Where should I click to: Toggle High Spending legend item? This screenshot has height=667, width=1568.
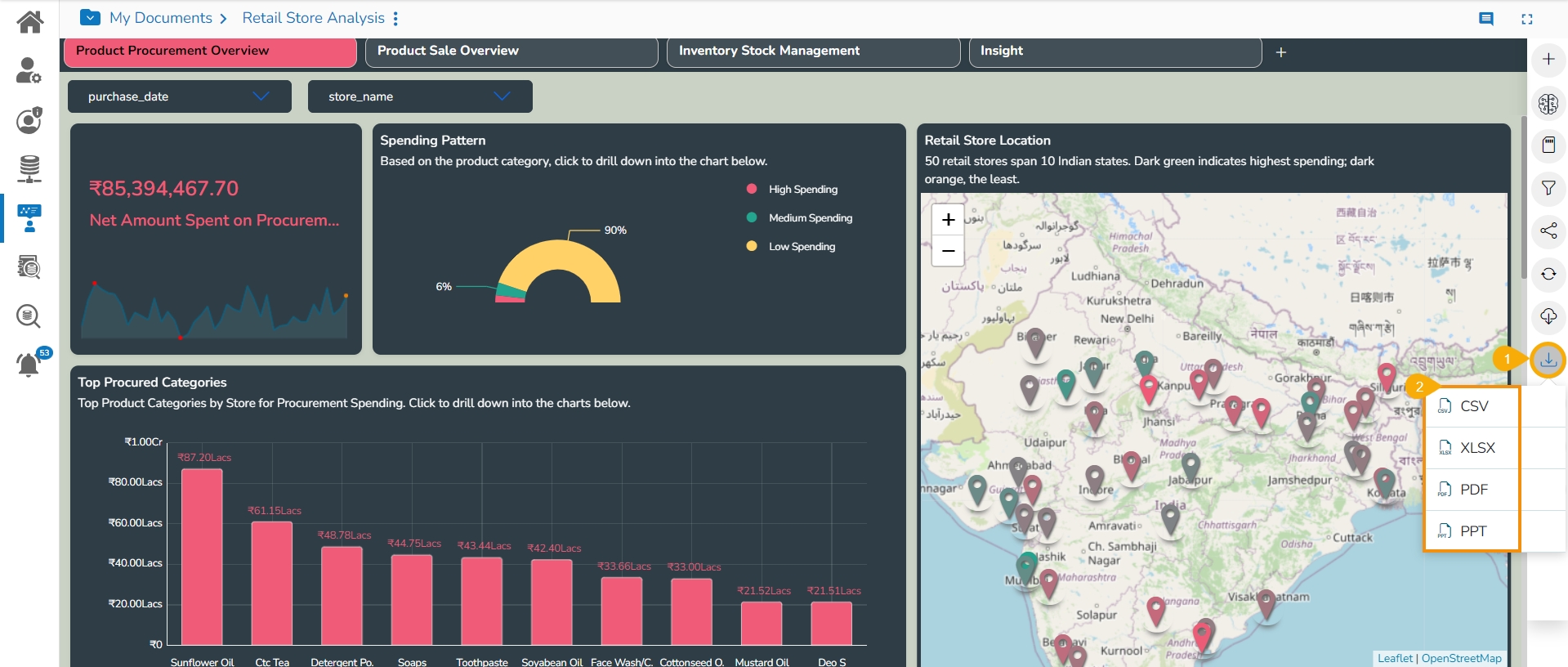802,190
